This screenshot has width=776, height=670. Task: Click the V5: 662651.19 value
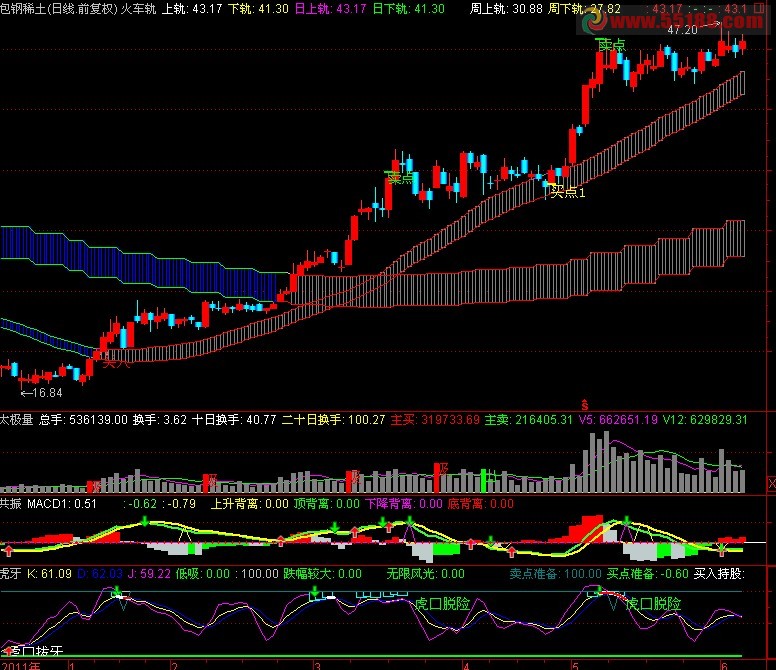click(618, 420)
